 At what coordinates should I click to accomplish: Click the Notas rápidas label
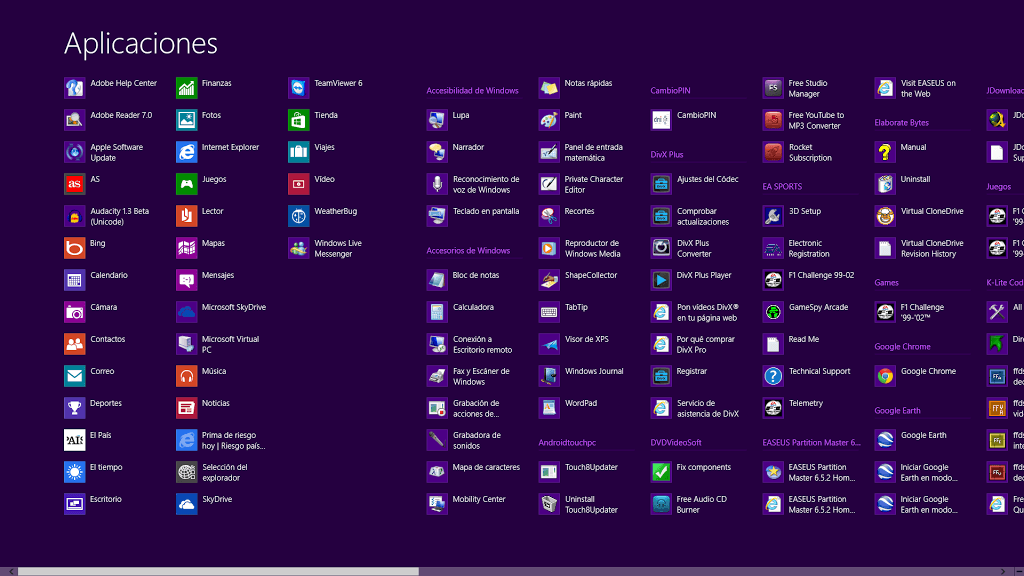pyautogui.click(x=588, y=83)
